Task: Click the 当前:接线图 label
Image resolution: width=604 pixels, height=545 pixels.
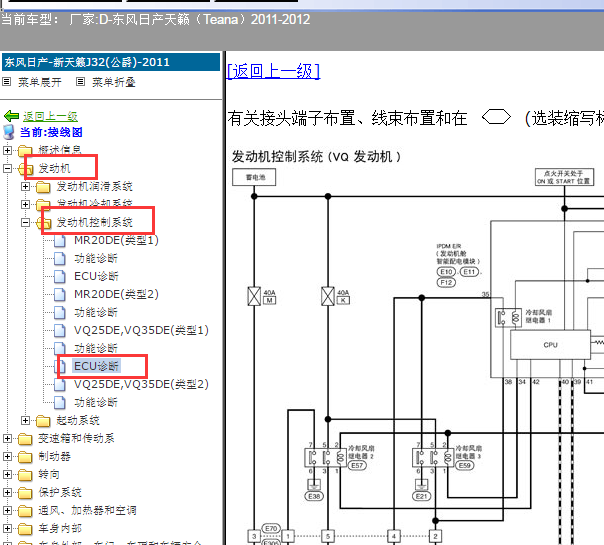Action: (51, 132)
